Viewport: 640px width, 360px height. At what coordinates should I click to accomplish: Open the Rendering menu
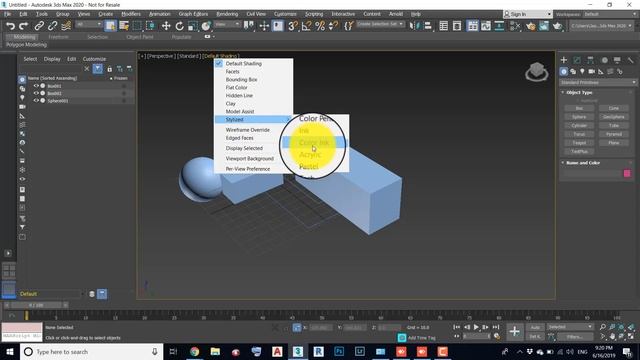pyautogui.click(x=227, y=14)
